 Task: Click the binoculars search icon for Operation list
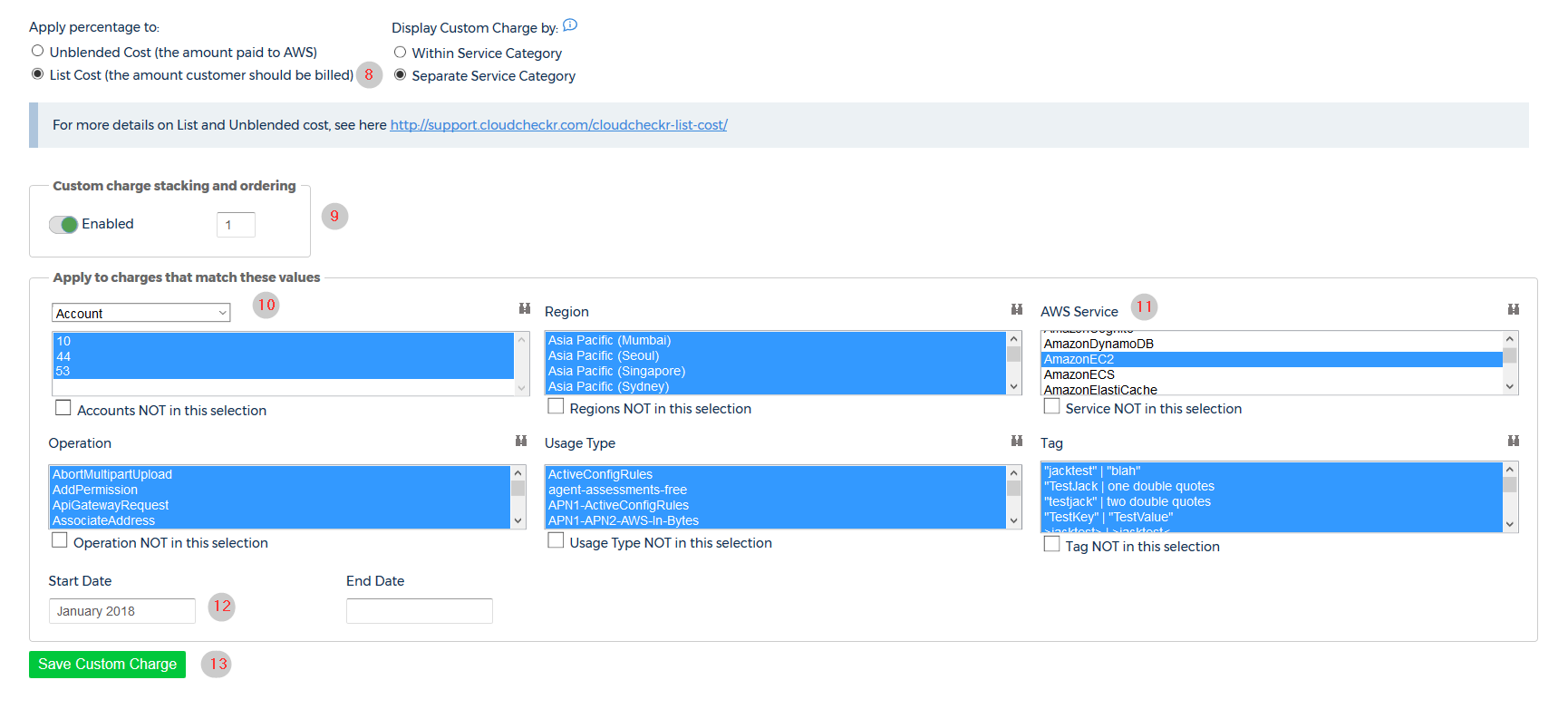tap(521, 442)
